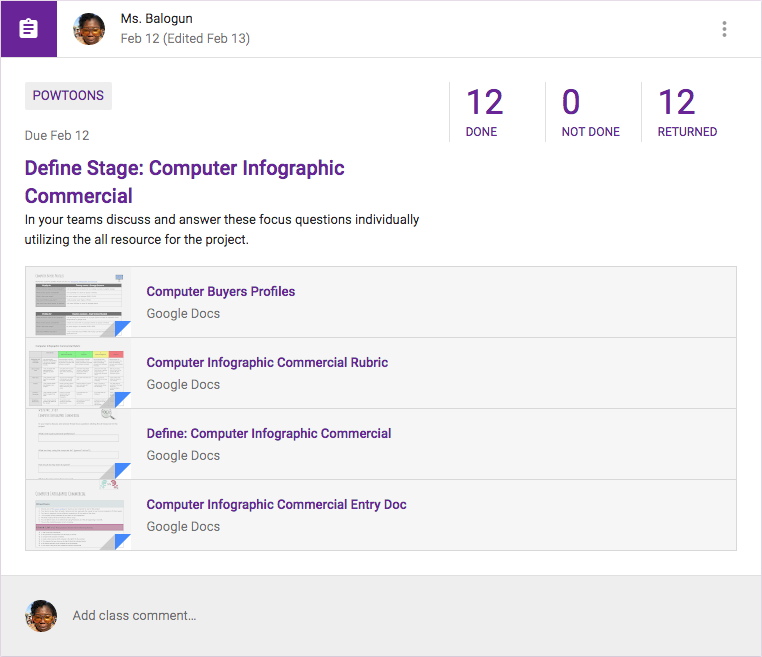The height and width of the screenshot is (657, 762).
Task: Open Computer Buyers Profiles document
Action: point(221,292)
